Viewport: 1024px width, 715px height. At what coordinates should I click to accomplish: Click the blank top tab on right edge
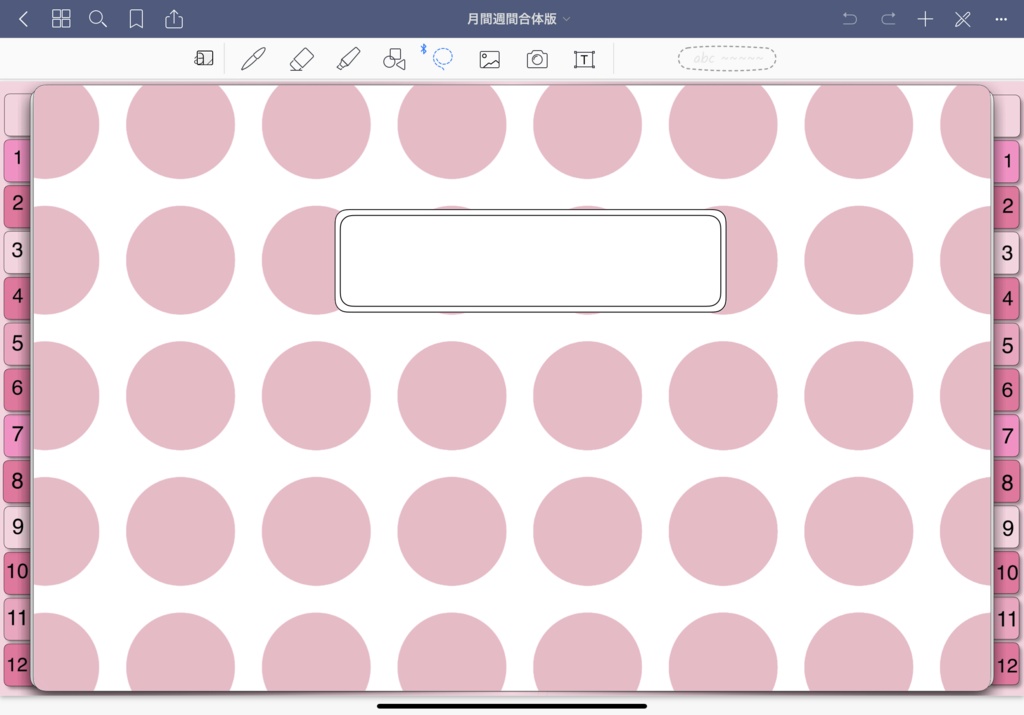point(1007,116)
